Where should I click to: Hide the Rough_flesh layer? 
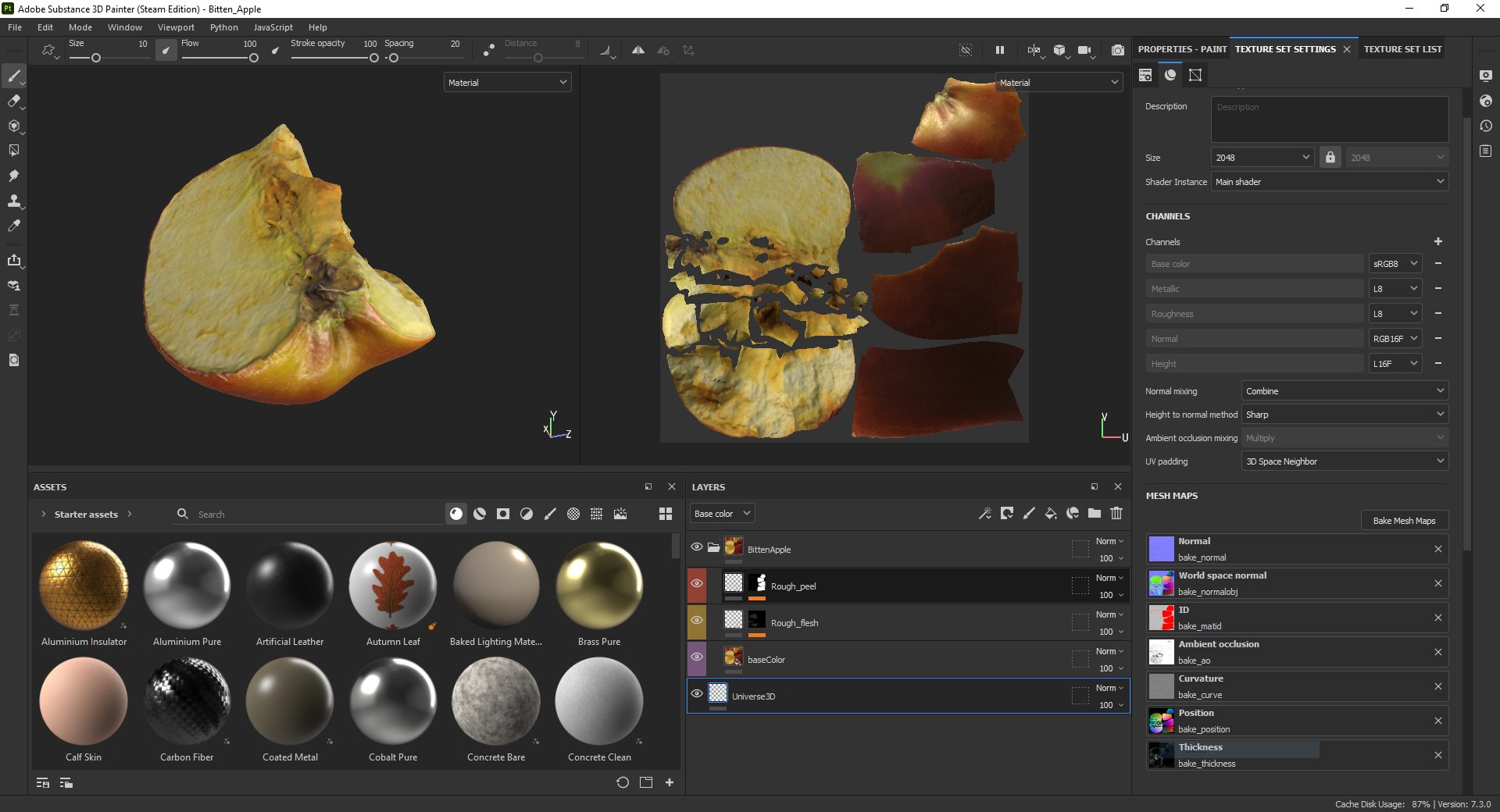click(697, 620)
